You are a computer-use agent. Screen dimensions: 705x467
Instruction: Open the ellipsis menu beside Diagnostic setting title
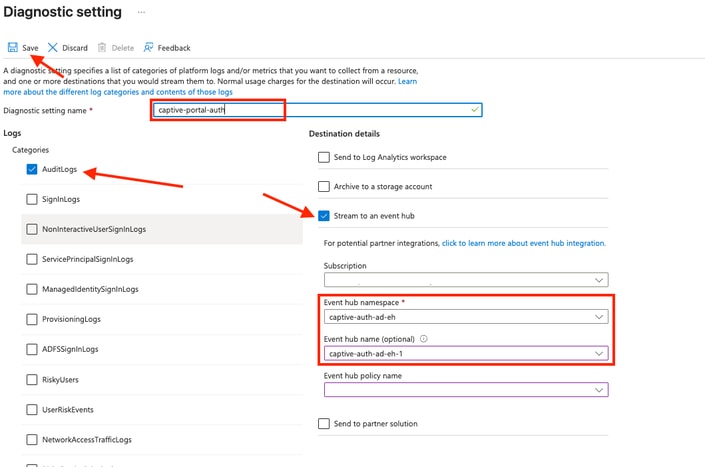(x=141, y=12)
